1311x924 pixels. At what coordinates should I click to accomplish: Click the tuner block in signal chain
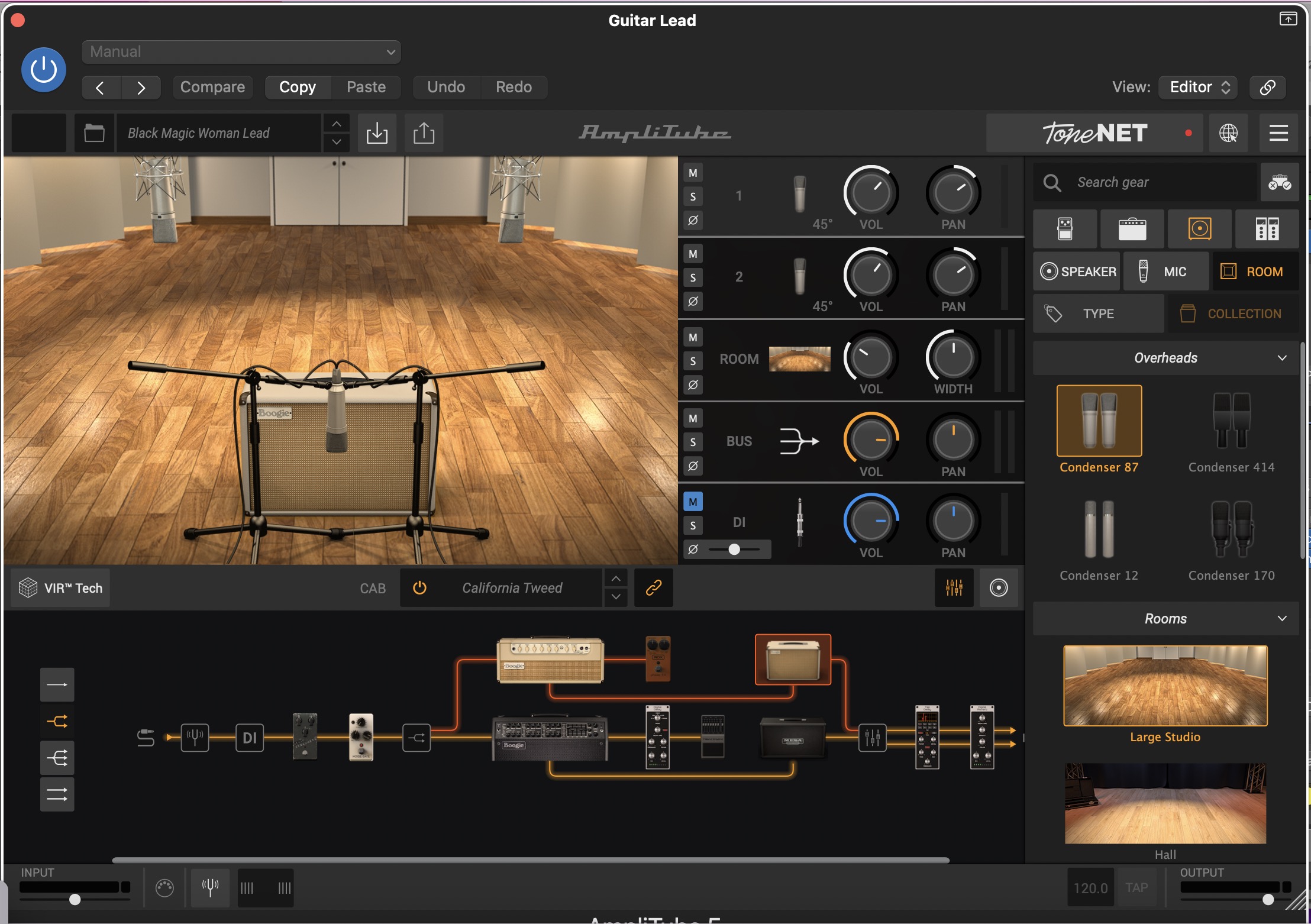click(195, 738)
